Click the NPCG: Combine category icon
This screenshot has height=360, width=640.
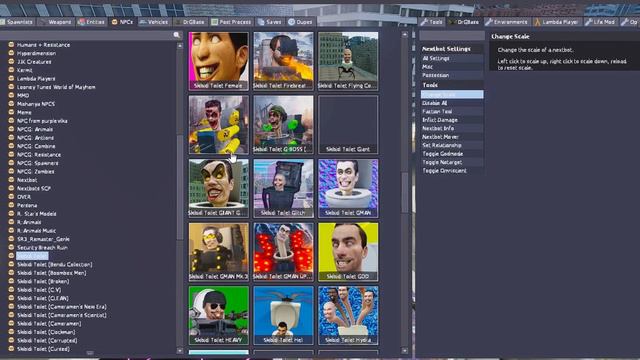pyautogui.click(x=11, y=146)
